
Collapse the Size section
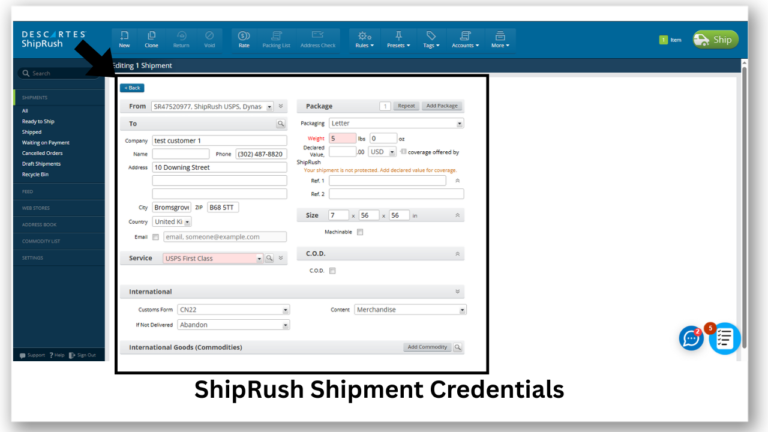click(x=457, y=216)
